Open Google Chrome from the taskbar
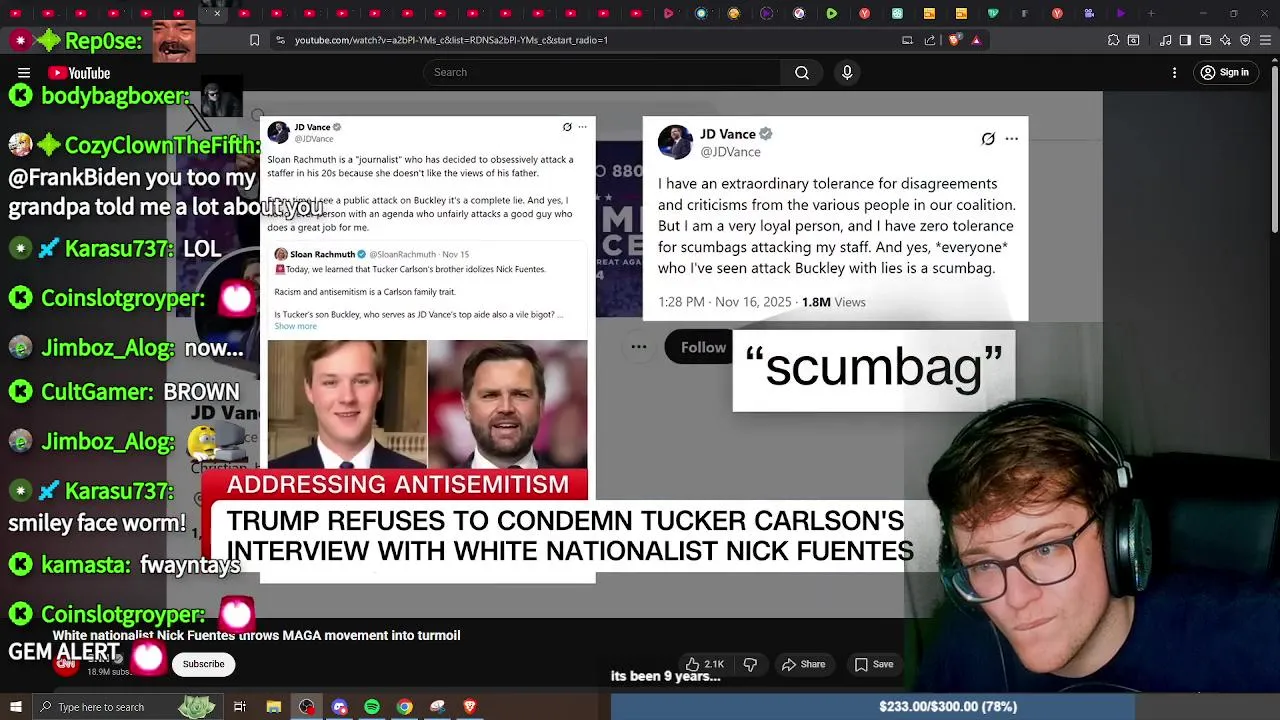 (x=404, y=707)
